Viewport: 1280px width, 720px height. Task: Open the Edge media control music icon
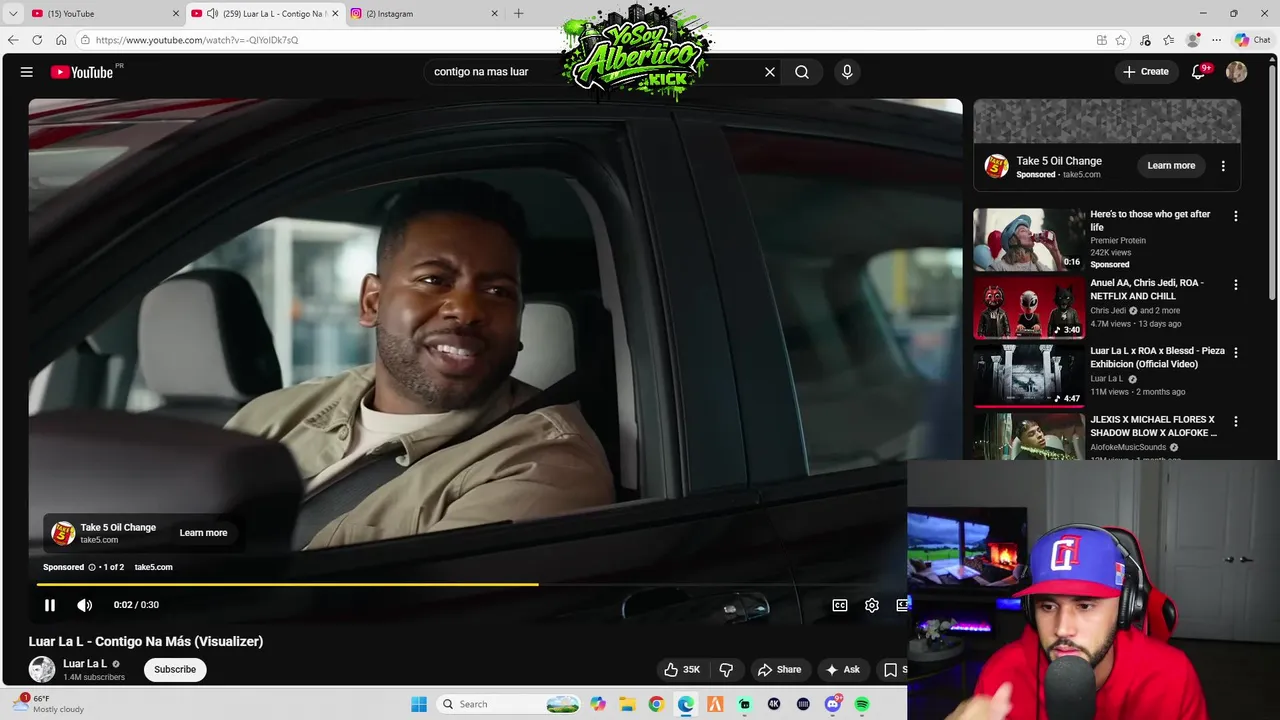tap(1145, 40)
